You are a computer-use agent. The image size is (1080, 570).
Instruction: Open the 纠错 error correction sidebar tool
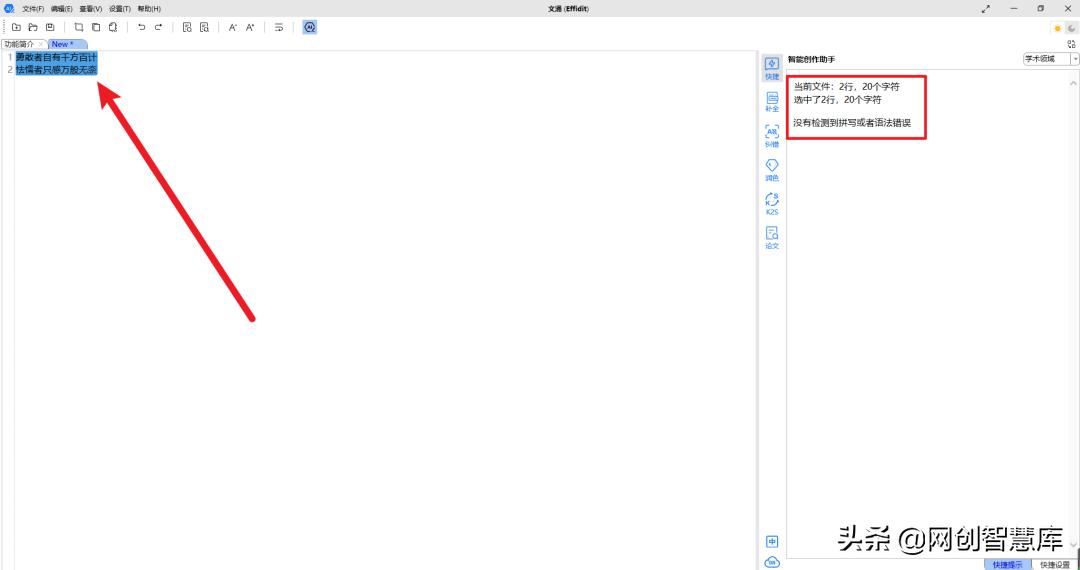tap(772, 136)
